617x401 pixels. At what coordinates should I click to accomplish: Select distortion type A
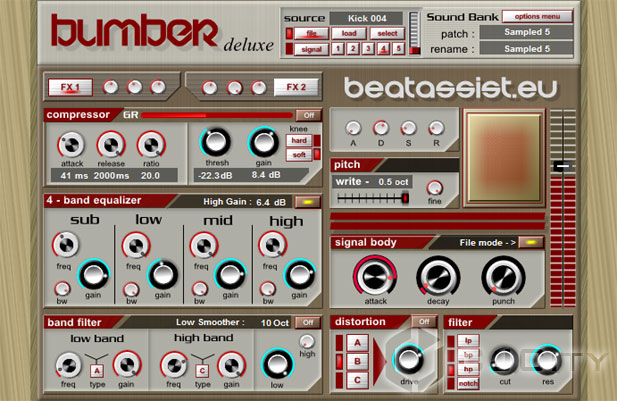tap(357, 343)
